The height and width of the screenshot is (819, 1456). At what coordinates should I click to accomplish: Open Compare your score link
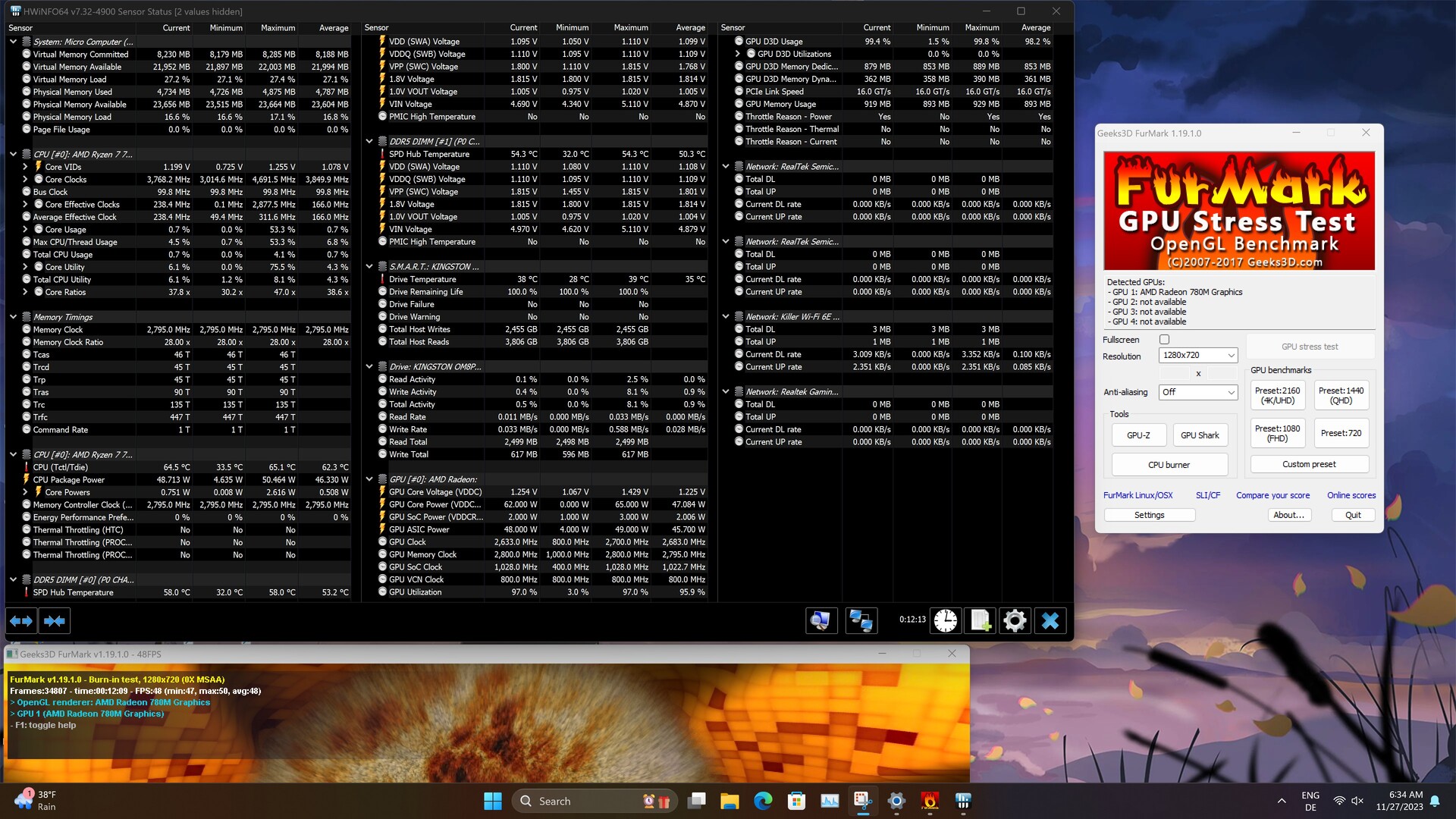tap(1272, 495)
